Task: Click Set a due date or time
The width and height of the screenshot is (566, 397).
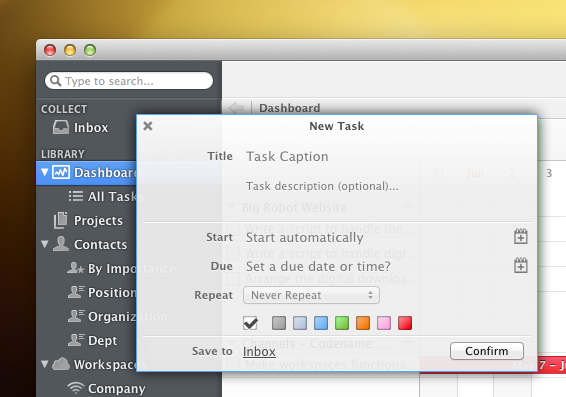Action: pyautogui.click(x=318, y=266)
